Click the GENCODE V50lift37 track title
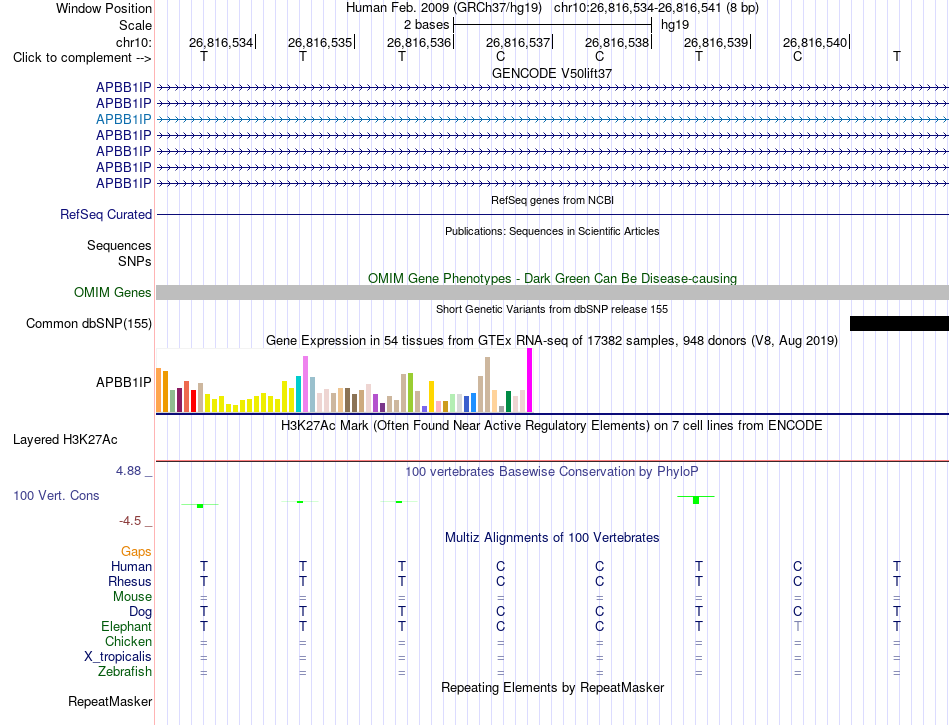This screenshot has height=725, width=950. pos(552,73)
